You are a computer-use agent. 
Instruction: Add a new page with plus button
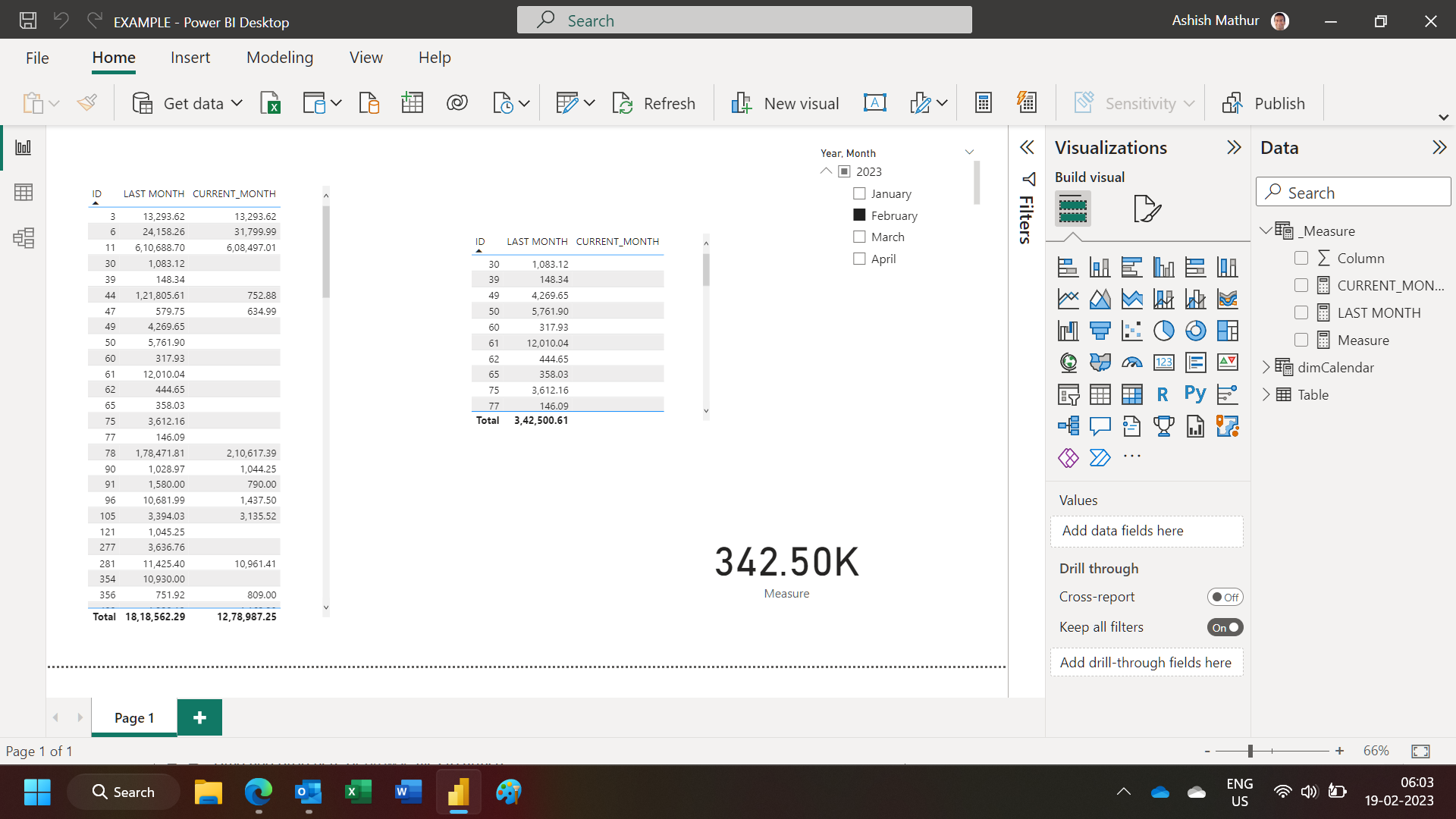pos(199,717)
